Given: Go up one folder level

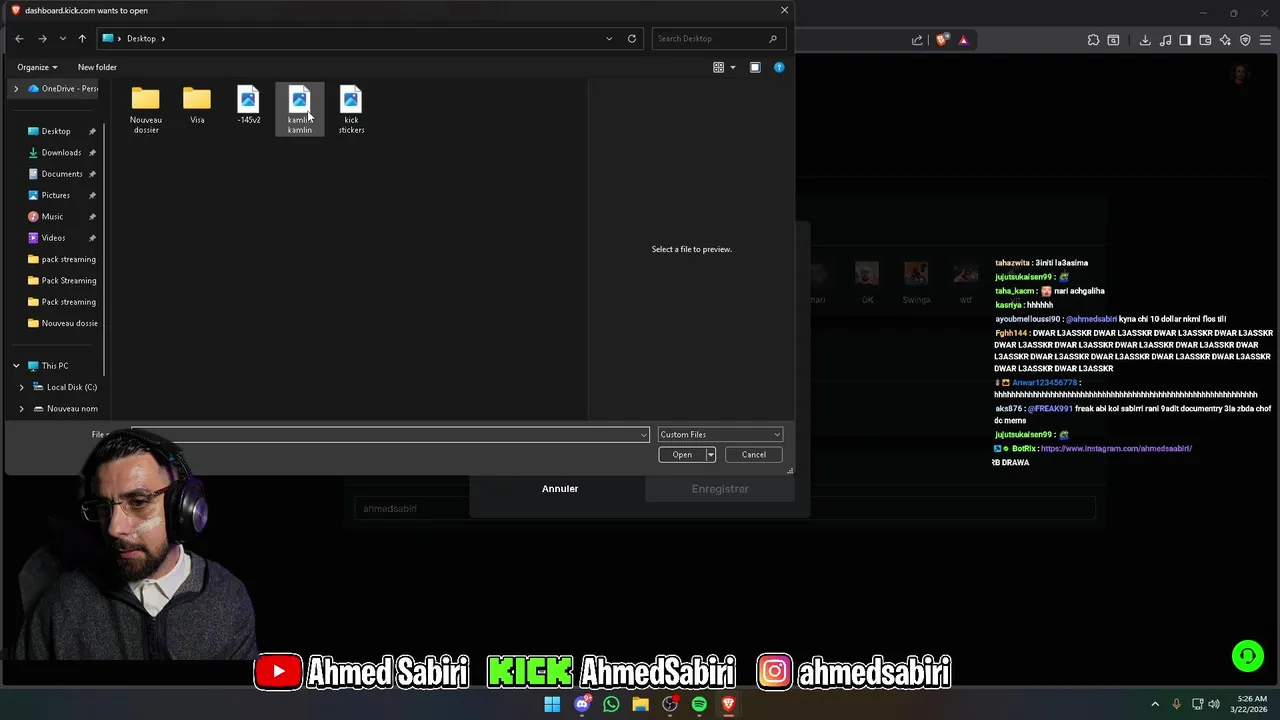Looking at the screenshot, I should coord(82,38).
